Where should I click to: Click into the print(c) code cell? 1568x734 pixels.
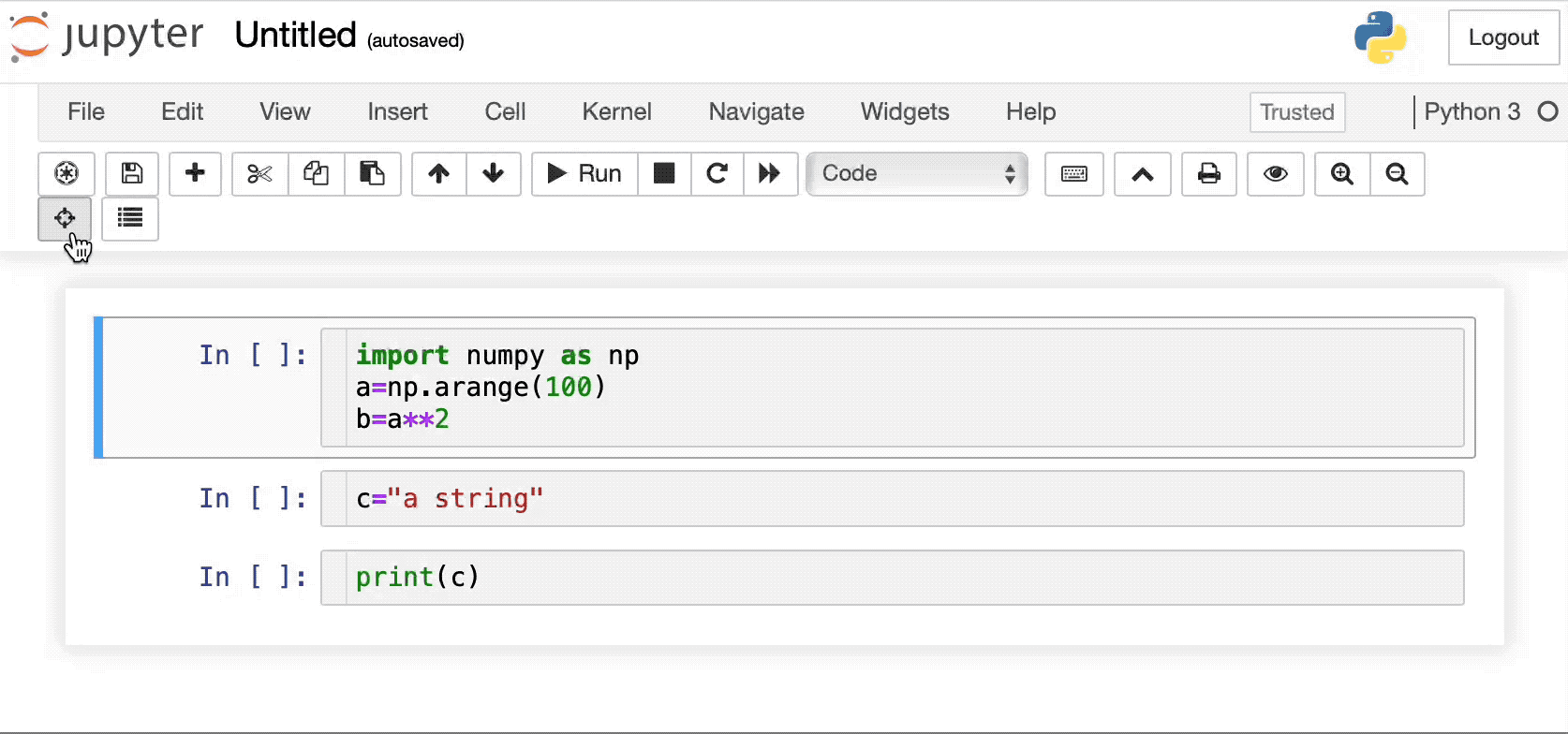[892, 578]
